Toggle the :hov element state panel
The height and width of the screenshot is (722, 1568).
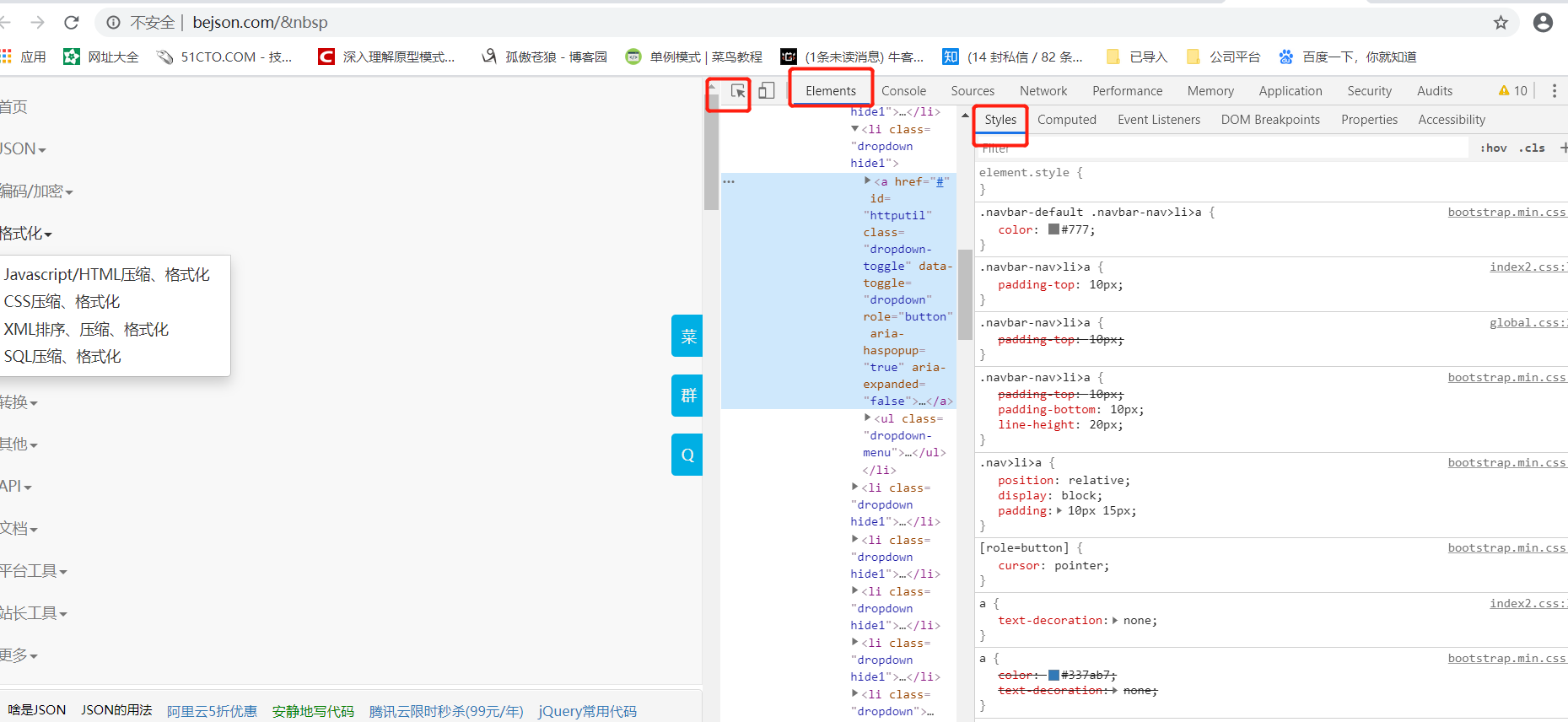coord(1493,148)
